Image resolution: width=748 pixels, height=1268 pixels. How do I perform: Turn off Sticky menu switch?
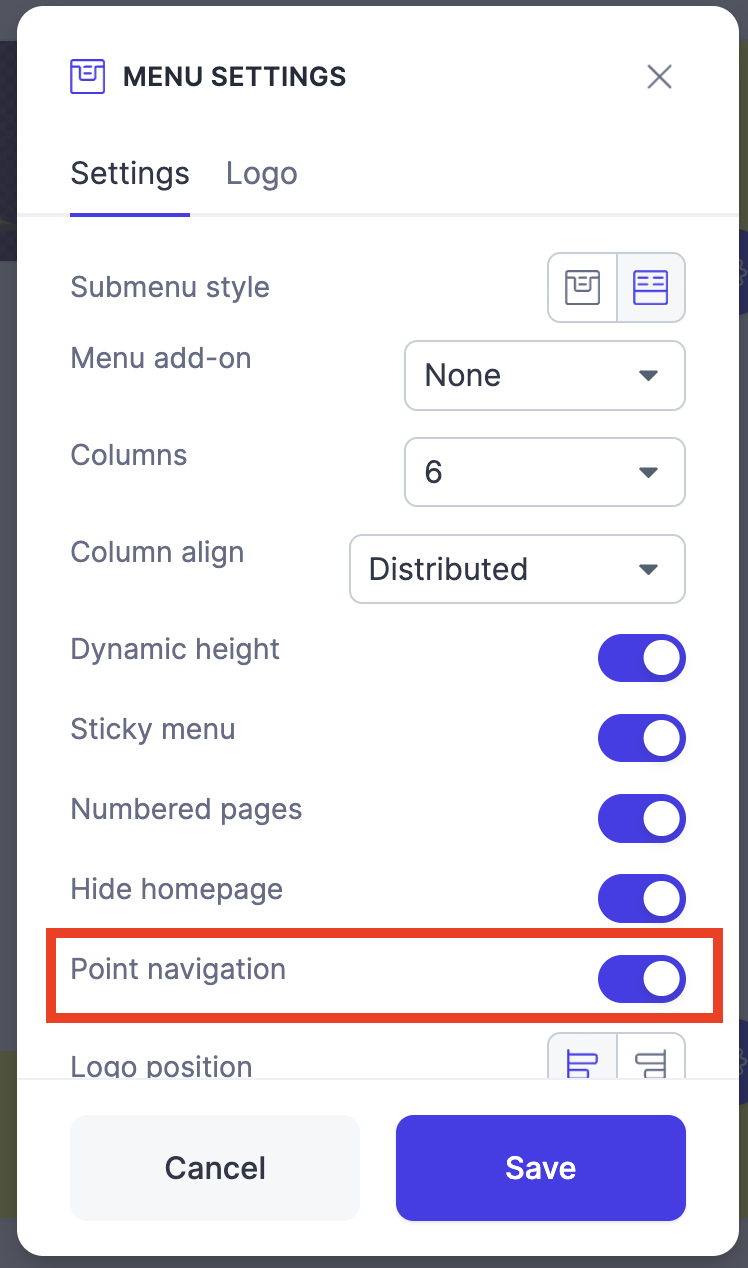[642, 738]
